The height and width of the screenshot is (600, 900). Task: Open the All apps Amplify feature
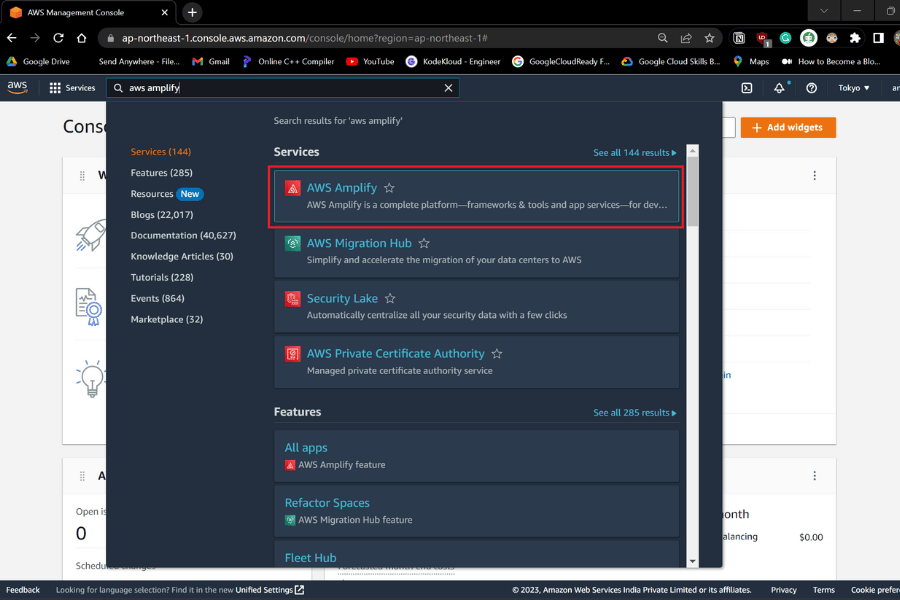(x=476, y=456)
